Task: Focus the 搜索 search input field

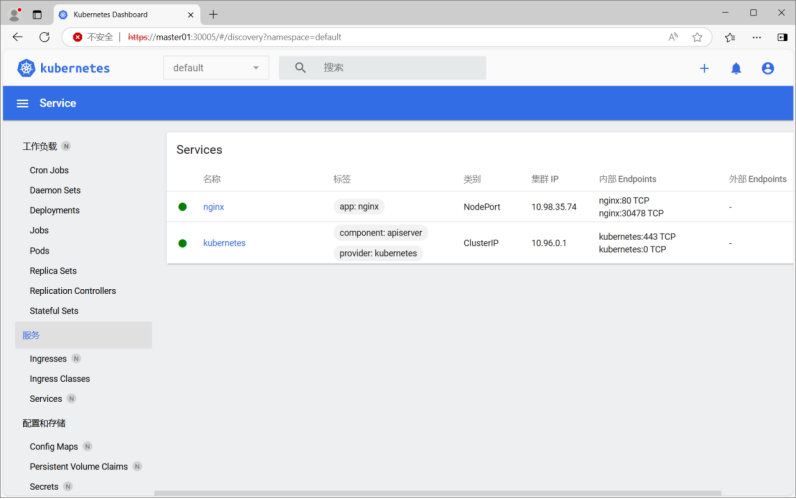Action: click(382, 68)
